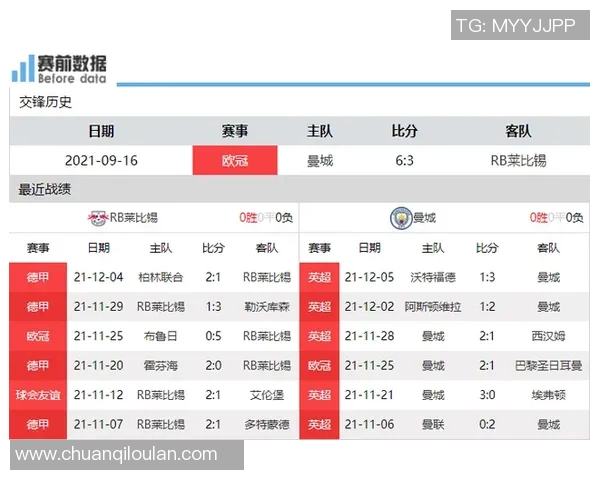Click the blue bar chart icon beside 赛前数据

click(23, 69)
